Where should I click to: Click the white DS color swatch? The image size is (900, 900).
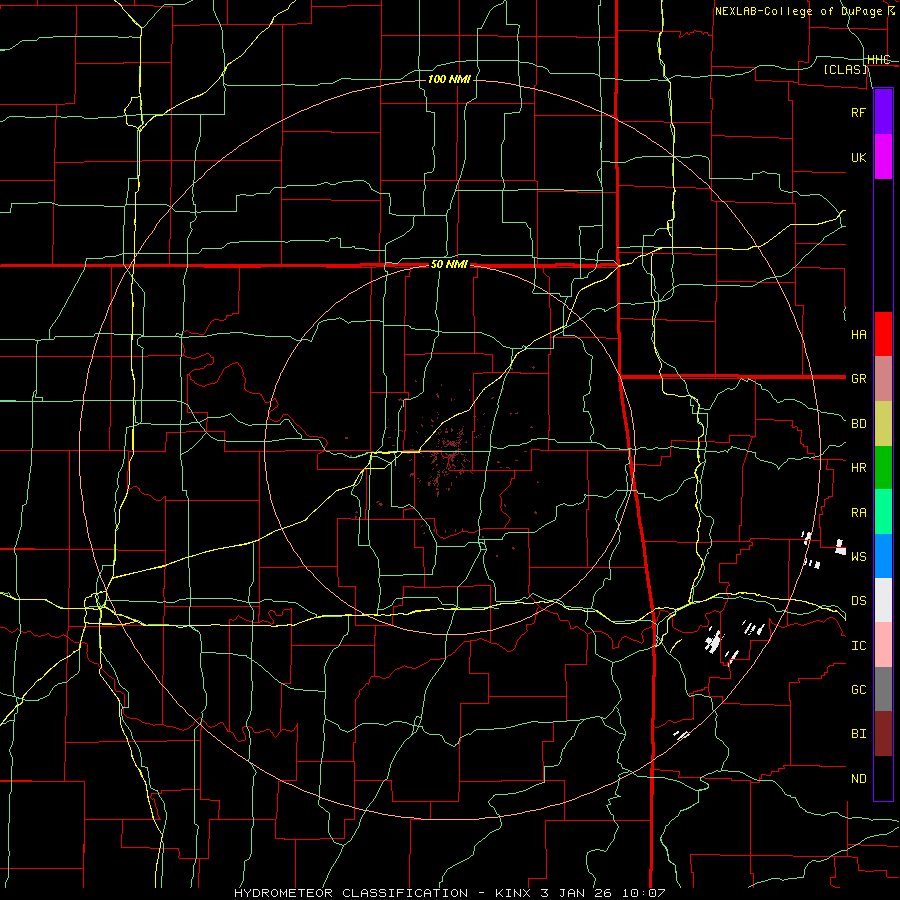pyautogui.click(x=883, y=600)
